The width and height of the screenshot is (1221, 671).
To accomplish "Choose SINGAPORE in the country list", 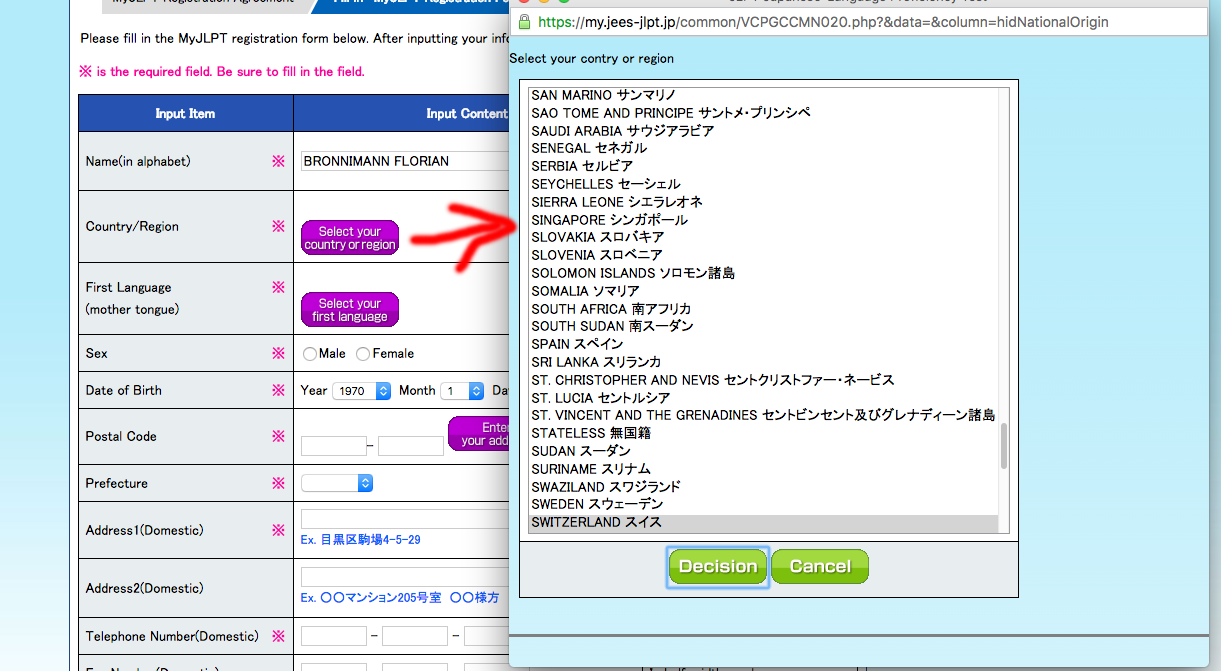I will pos(609,220).
